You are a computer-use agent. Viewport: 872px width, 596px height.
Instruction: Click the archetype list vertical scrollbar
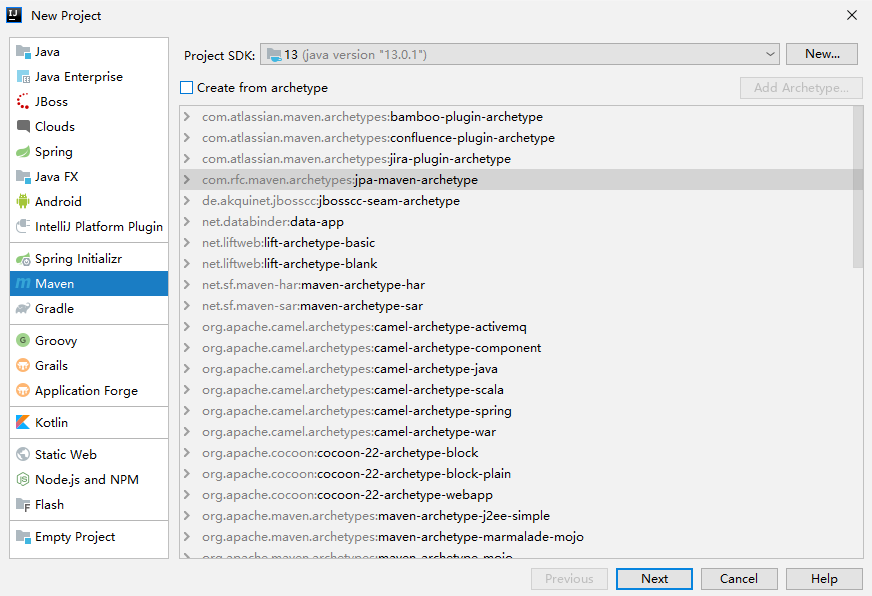click(x=858, y=187)
